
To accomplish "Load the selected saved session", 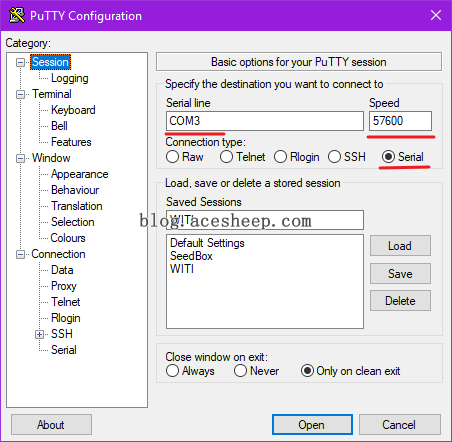I will click(x=400, y=246).
